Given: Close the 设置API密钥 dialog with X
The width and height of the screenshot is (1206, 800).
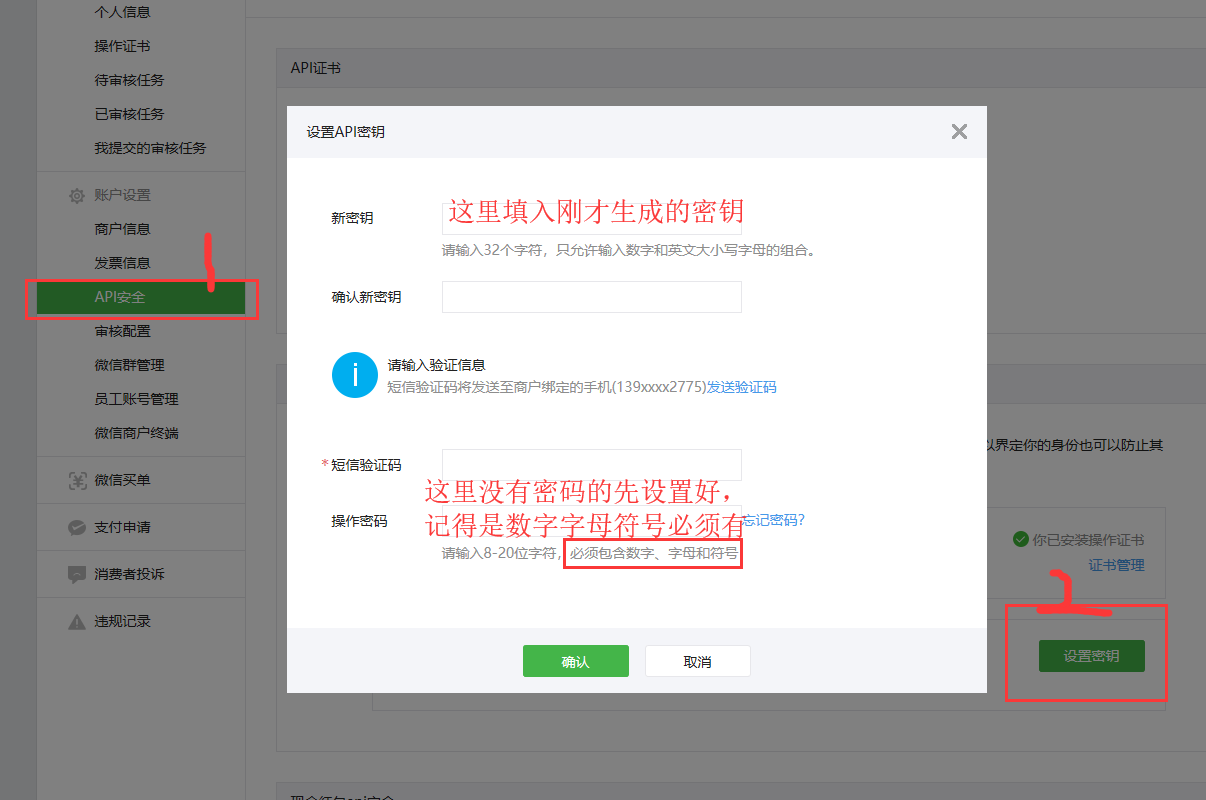Looking at the screenshot, I should (x=959, y=131).
